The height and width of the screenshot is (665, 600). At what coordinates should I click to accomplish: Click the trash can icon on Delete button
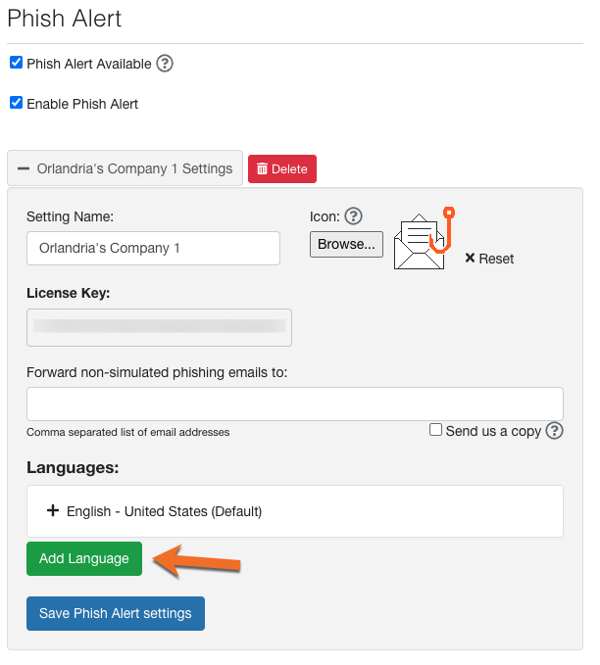(x=262, y=169)
